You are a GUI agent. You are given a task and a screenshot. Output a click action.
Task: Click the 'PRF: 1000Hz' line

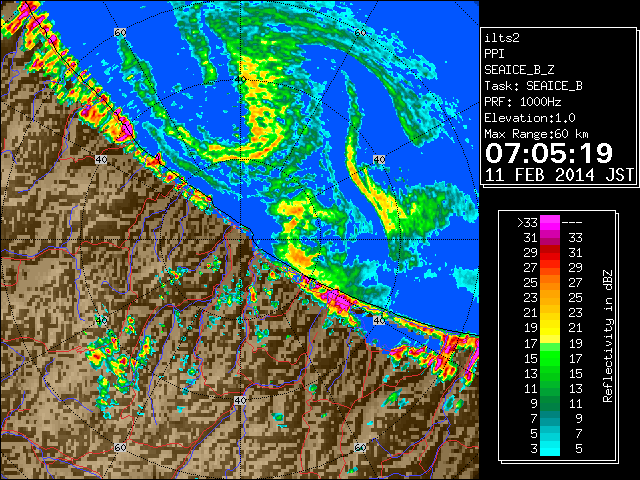click(x=523, y=102)
